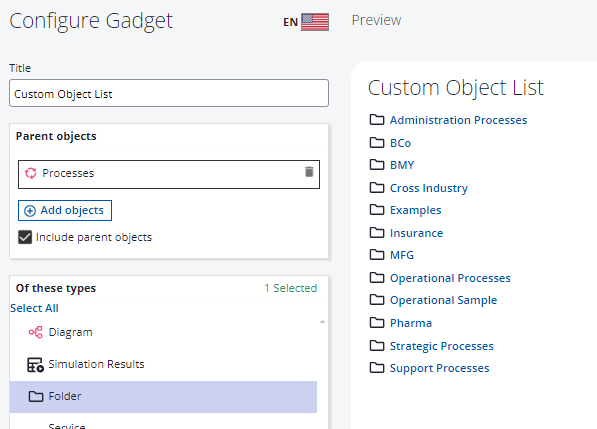This screenshot has height=429, width=597.
Task: Deselect the highlighted Folder type row
Action: pyautogui.click(x=163, y=397)
